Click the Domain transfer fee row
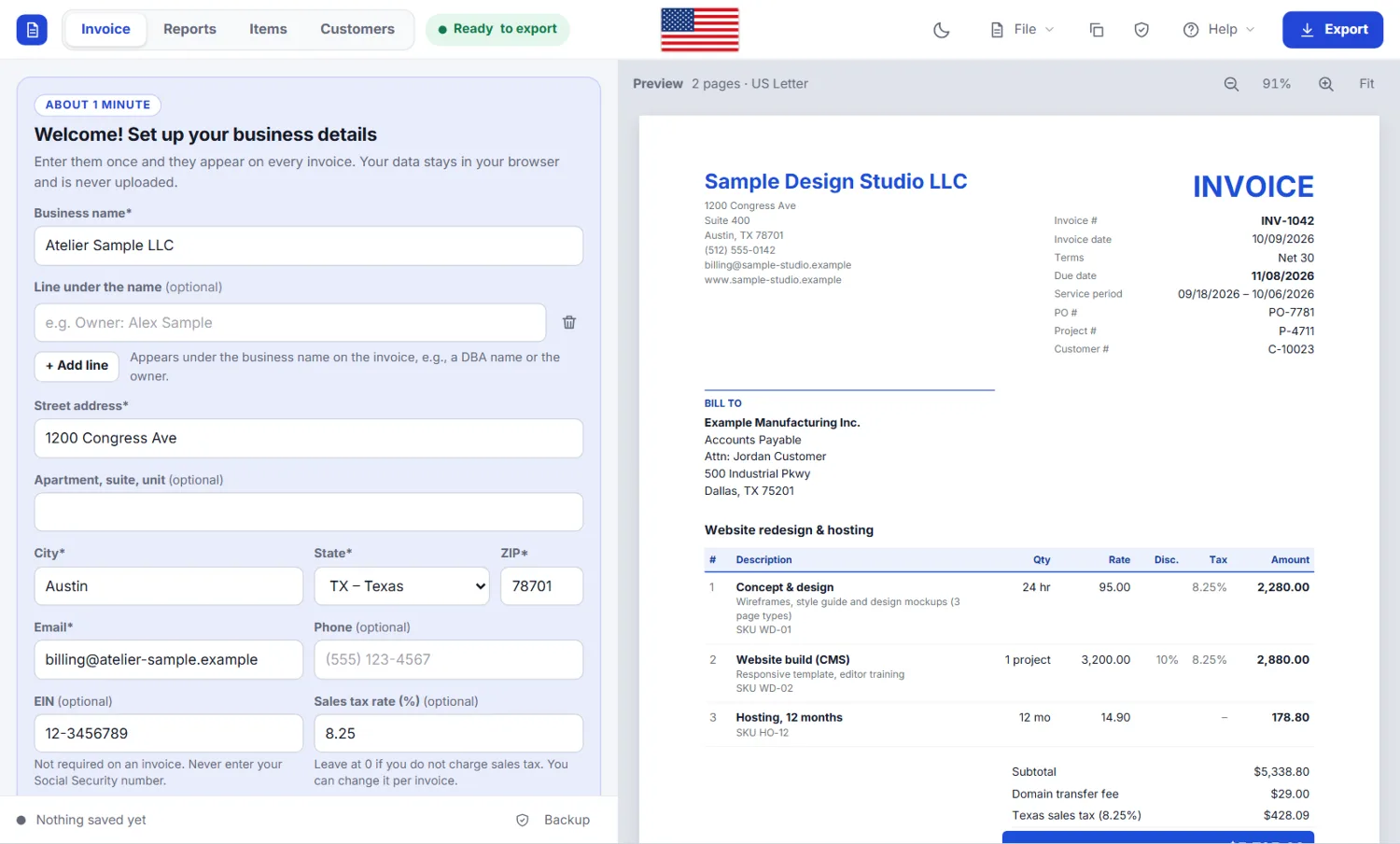The width and height of the screenshot is (1400, 844). 1160,794
